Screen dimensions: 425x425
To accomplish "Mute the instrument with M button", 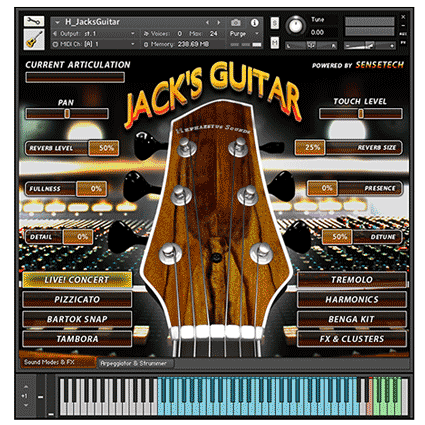I will (275, 42).
